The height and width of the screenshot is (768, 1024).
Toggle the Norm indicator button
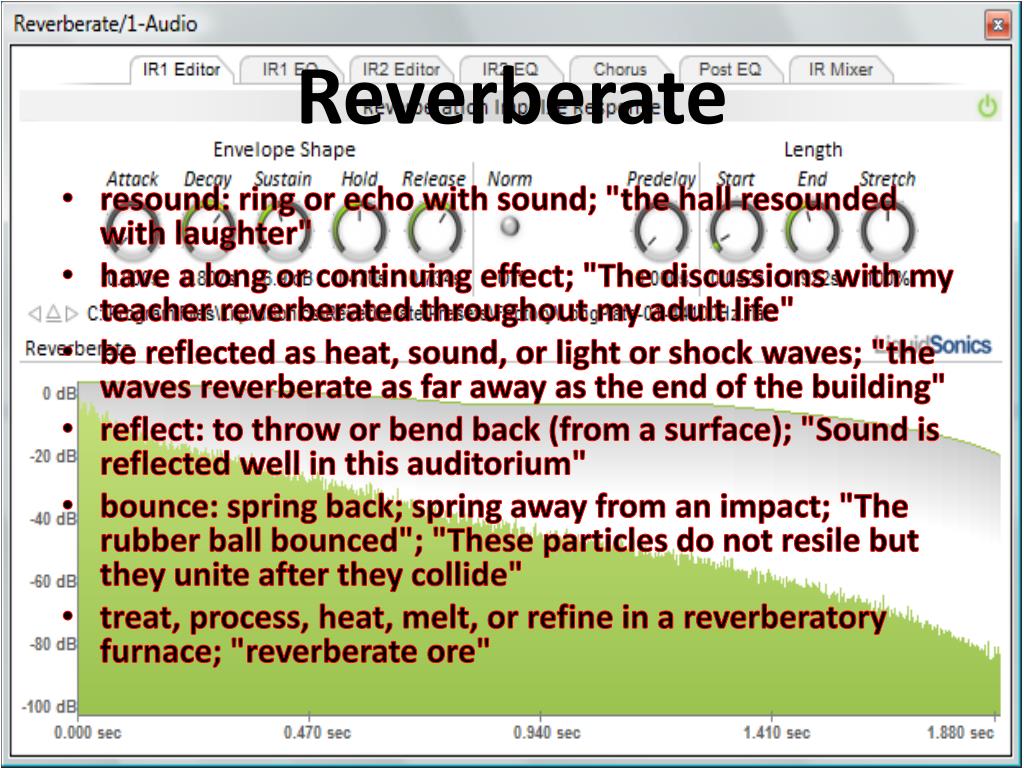(509, 225)
